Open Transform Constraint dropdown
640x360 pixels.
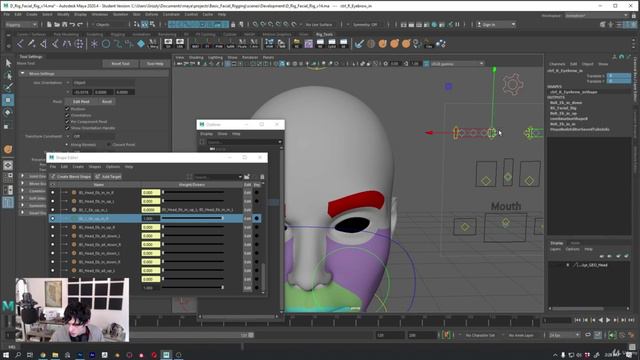[94, 136]
